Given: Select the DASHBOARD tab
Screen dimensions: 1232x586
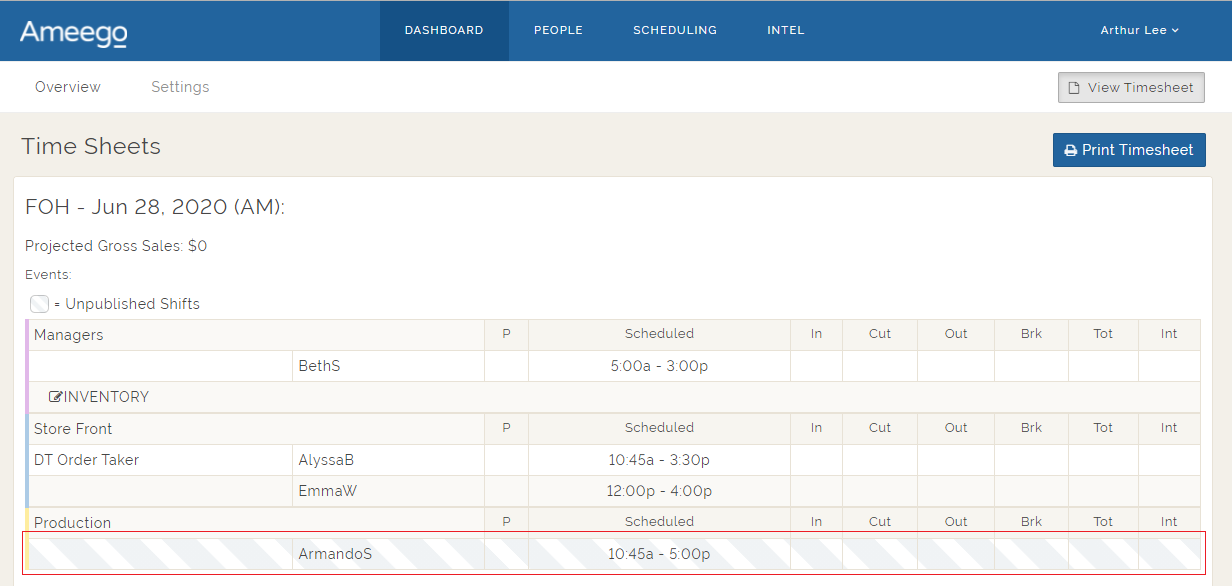Looking at the screenshot, I should pos(444,30).
